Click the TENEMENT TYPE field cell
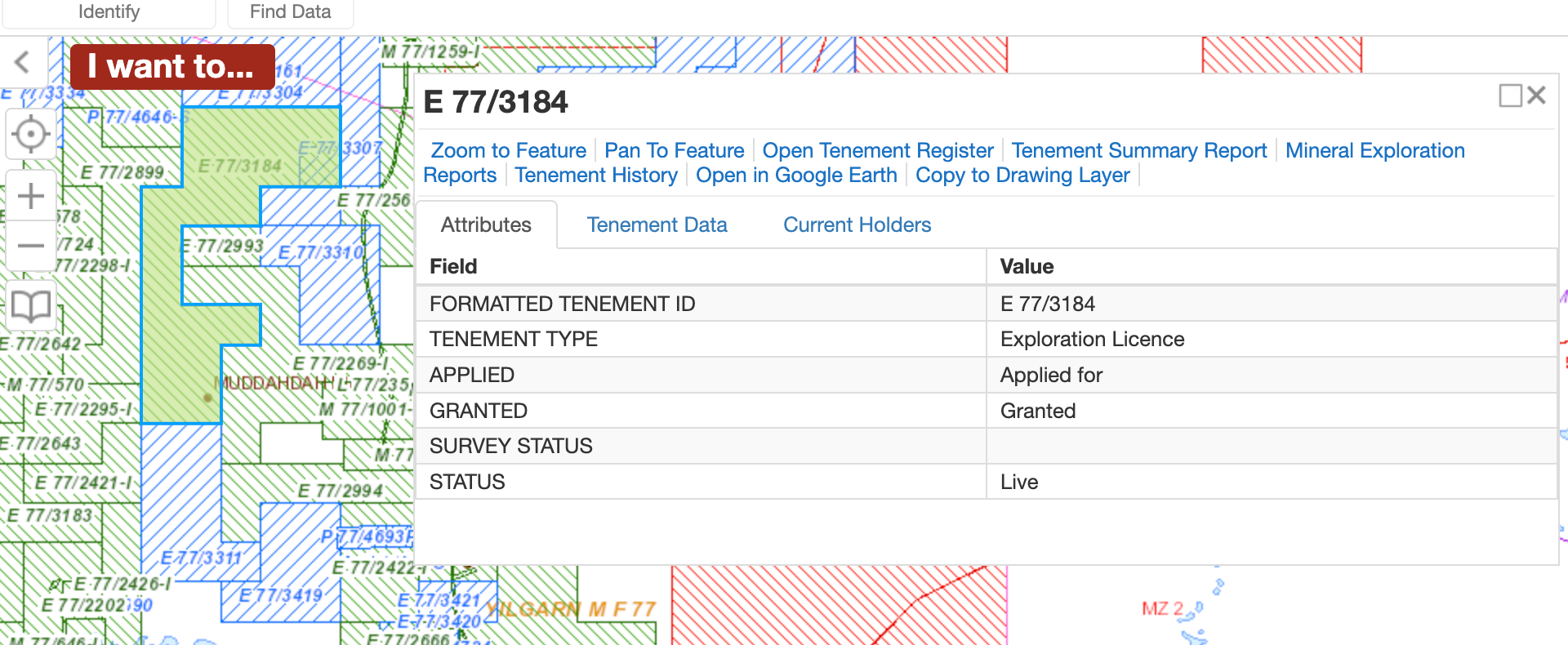 (701, 339)
